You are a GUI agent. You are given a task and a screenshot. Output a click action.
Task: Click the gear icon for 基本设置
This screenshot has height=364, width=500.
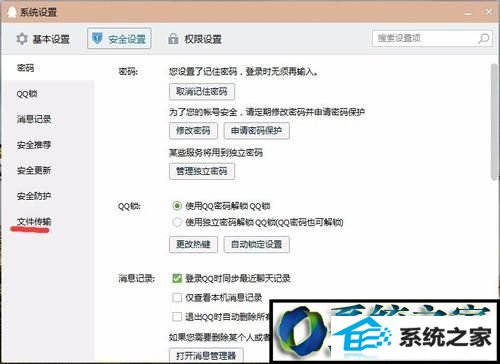[x=22, y=39]
